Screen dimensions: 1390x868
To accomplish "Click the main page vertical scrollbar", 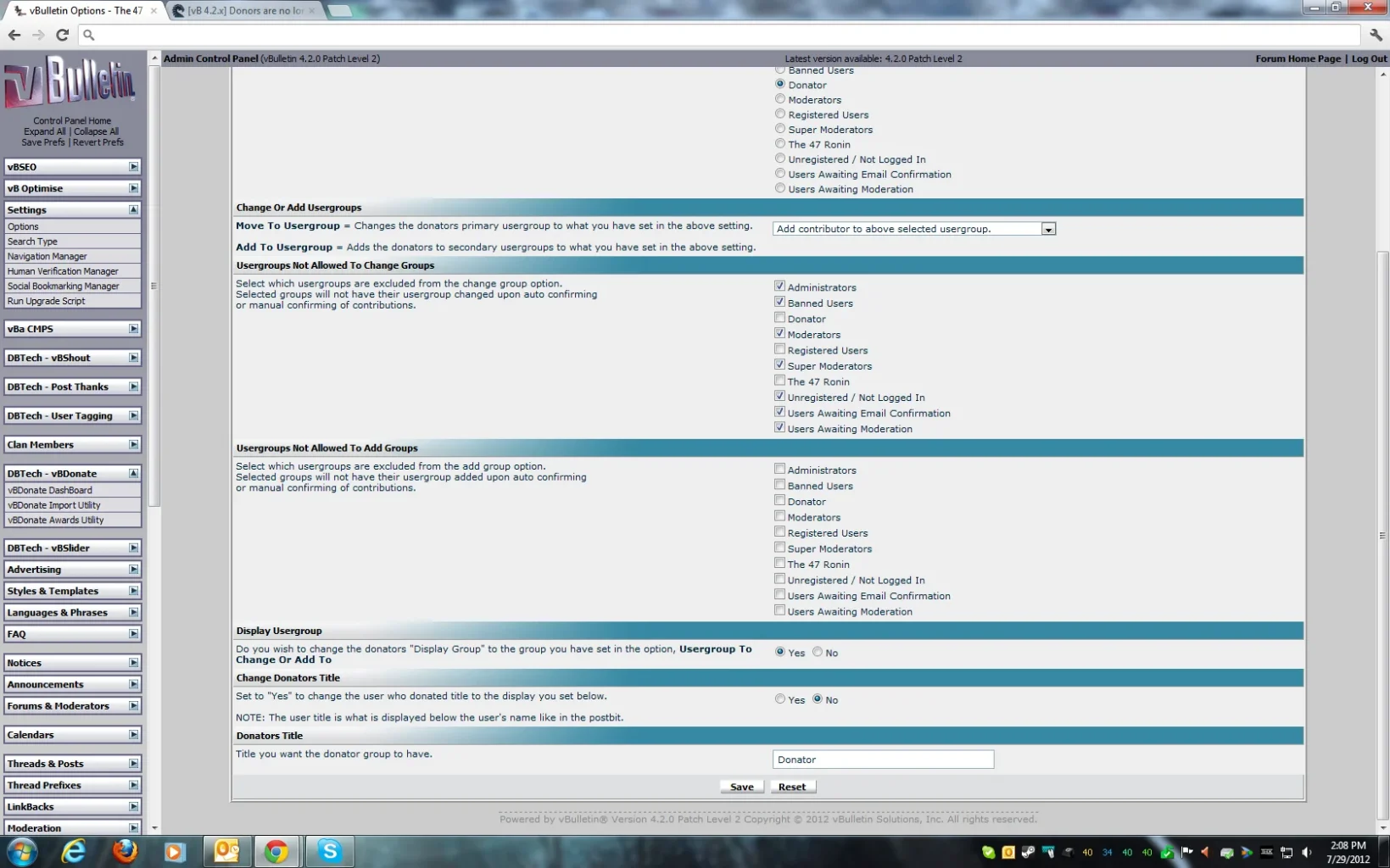I will tap(1382, 534).
